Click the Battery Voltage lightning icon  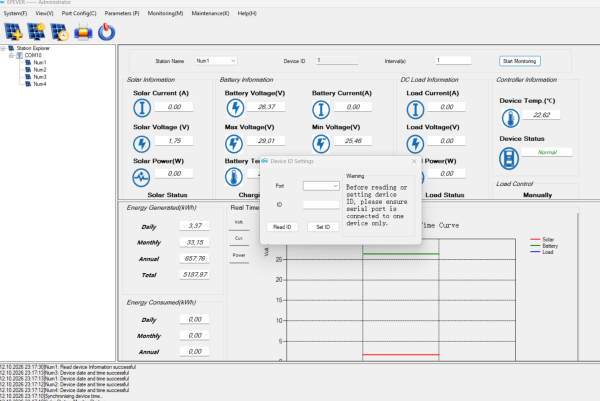click(x=235, y=108)
